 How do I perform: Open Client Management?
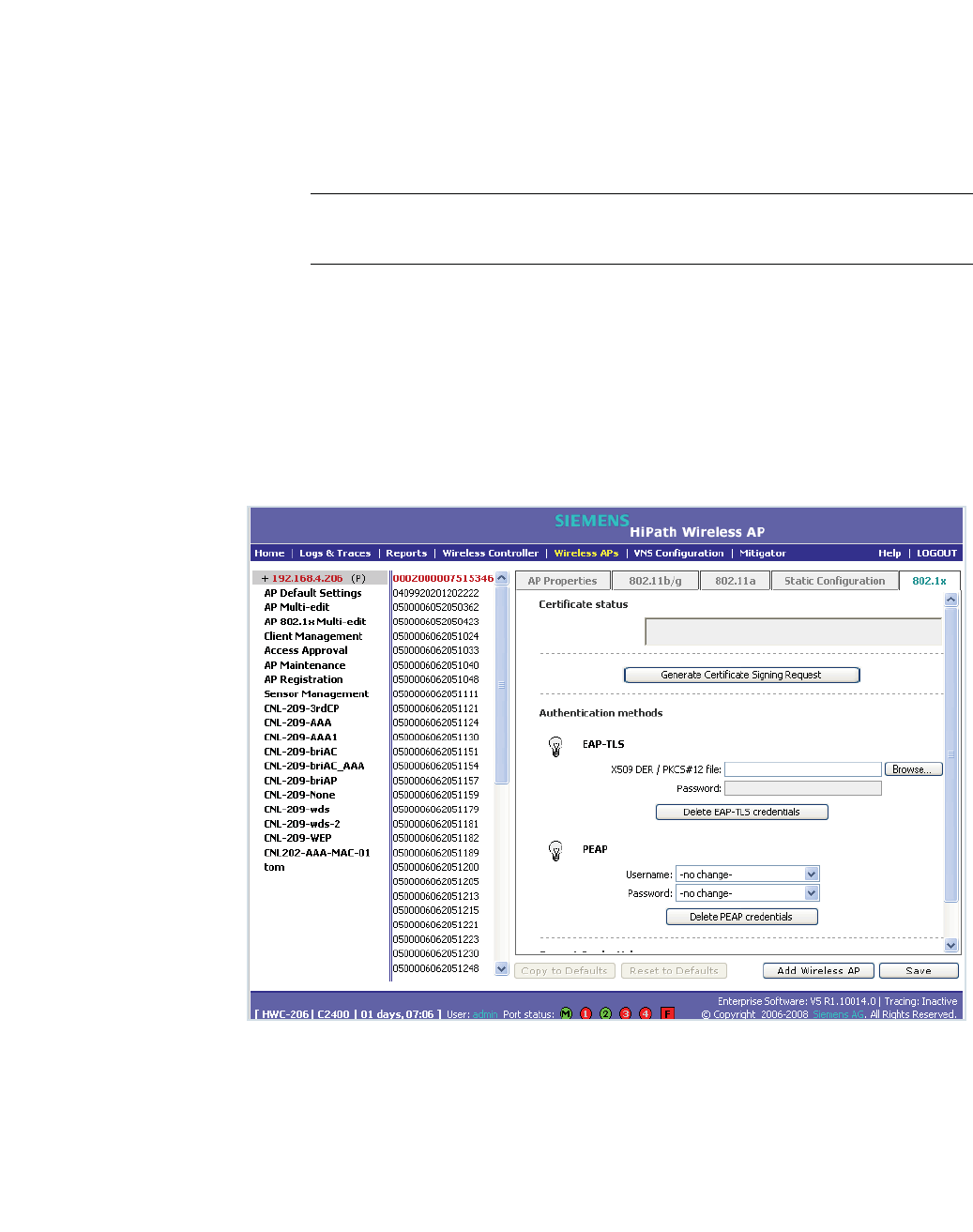pos(312,636)
